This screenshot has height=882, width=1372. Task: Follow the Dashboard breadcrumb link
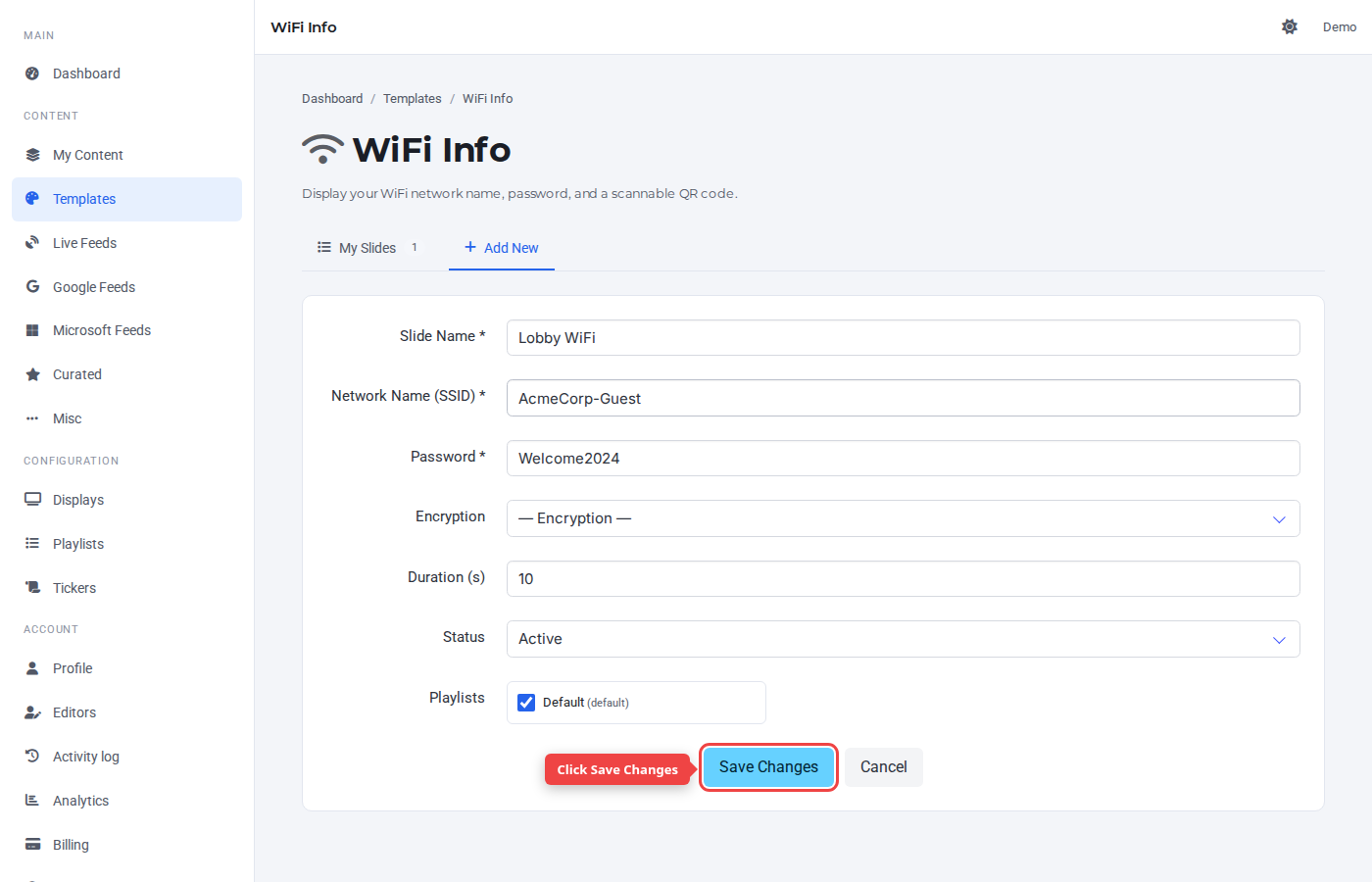point(332,99)
